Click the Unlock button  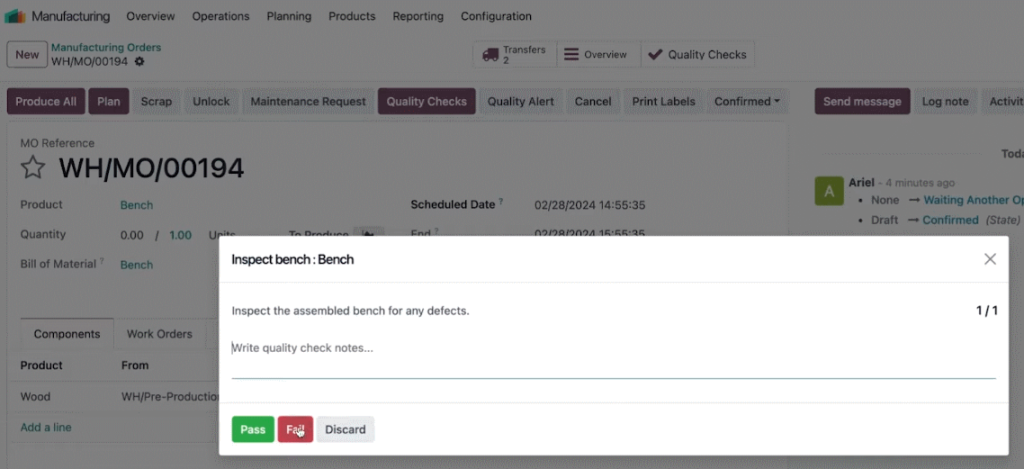[211, 101]
